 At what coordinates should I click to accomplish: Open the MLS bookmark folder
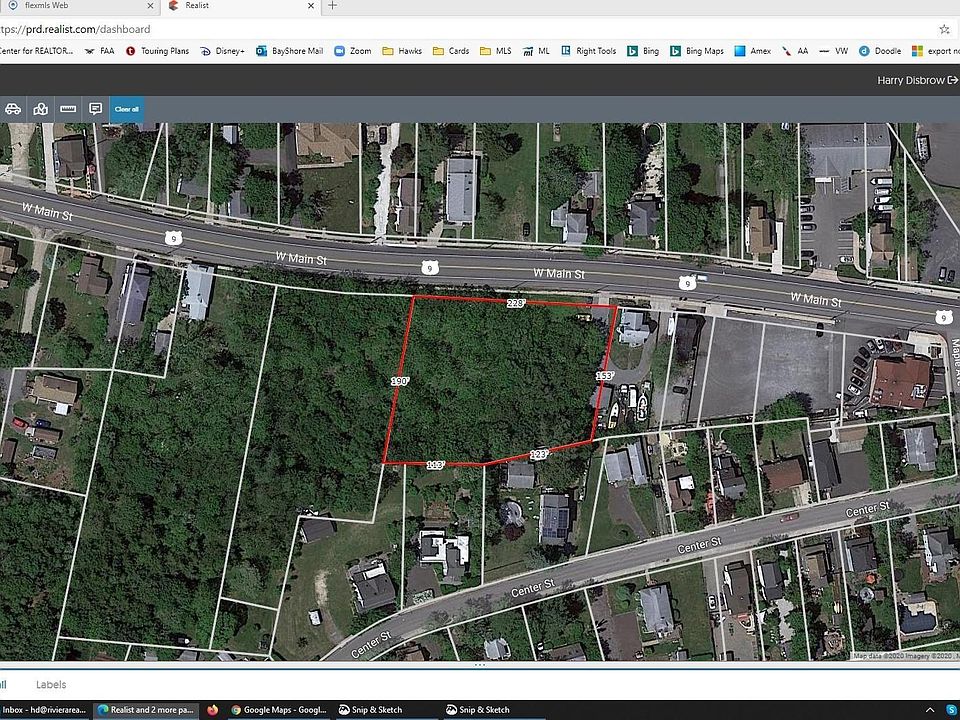coord(496,51)
